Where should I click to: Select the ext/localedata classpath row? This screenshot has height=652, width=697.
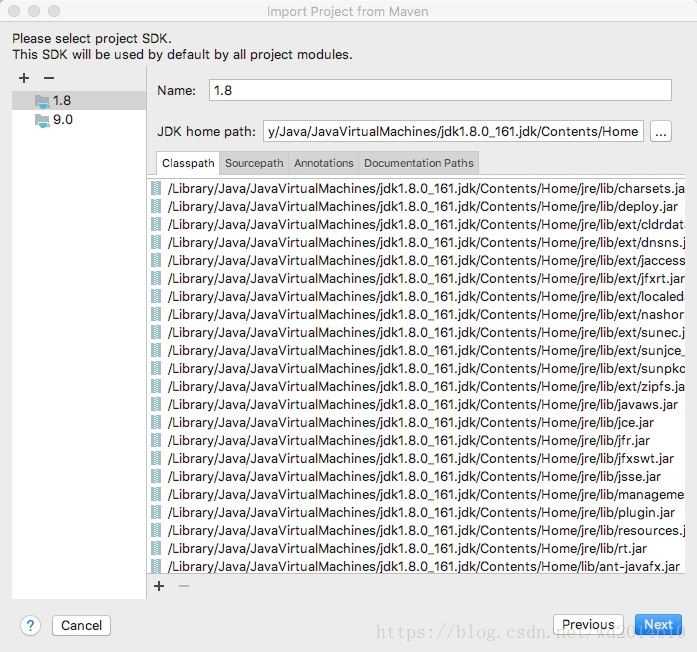416,296
